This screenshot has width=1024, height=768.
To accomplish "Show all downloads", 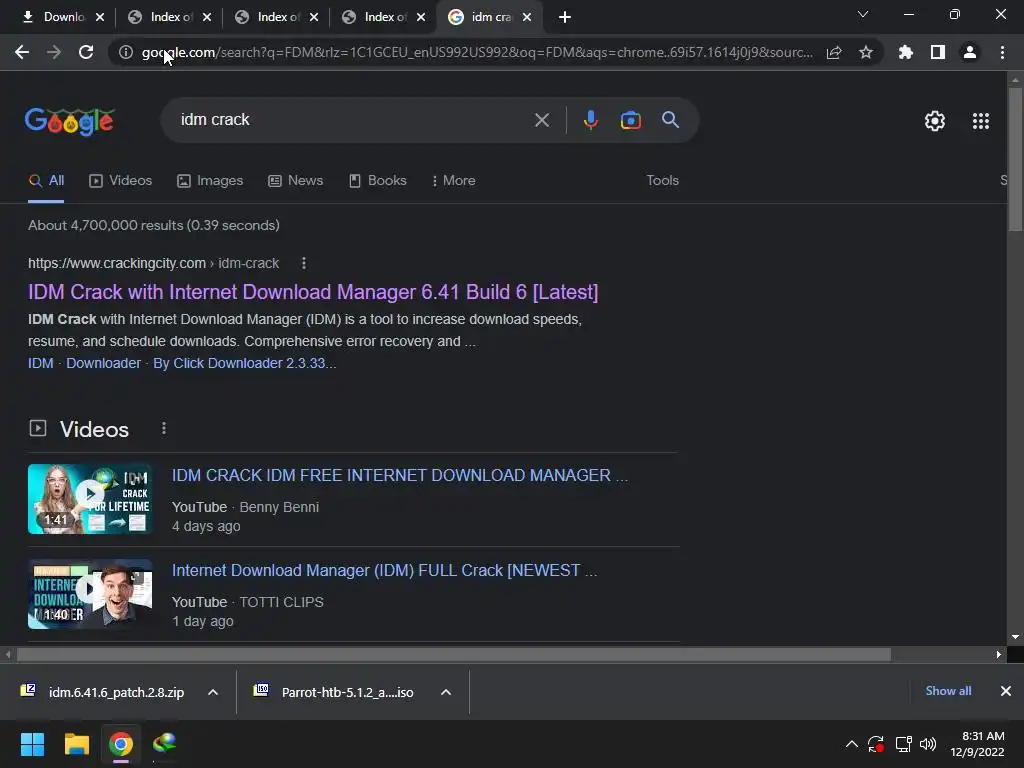I will [948, 691].
